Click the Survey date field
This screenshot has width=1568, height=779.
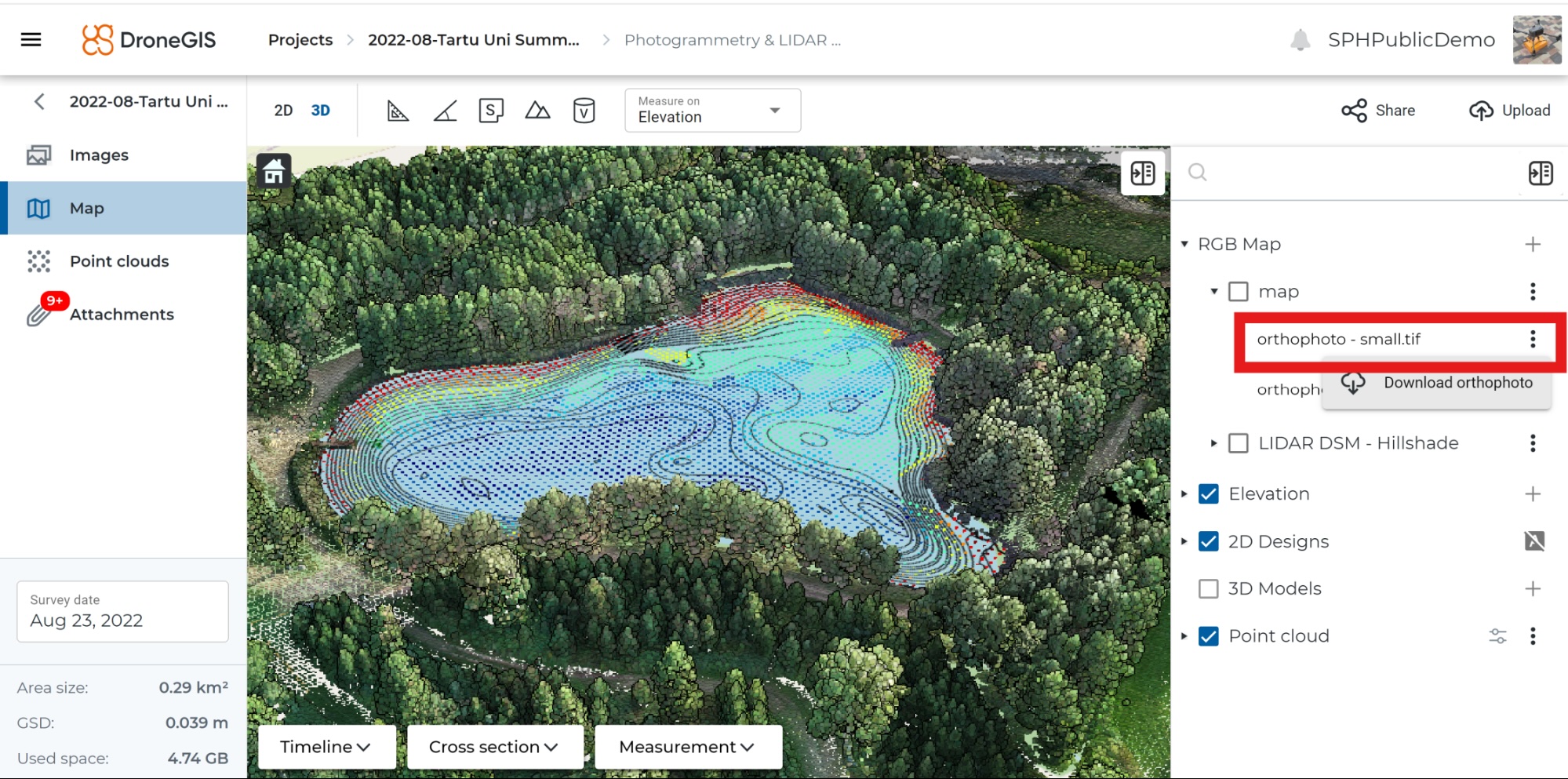(x=122, y=611)
